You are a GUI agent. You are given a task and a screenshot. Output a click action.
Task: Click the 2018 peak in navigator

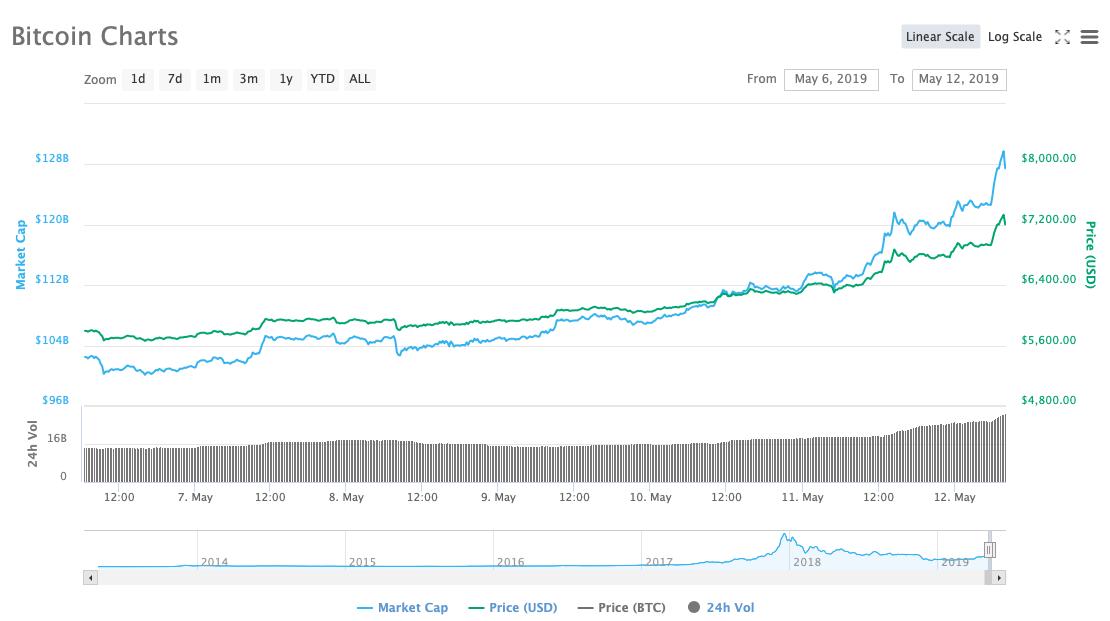(784, 536)
